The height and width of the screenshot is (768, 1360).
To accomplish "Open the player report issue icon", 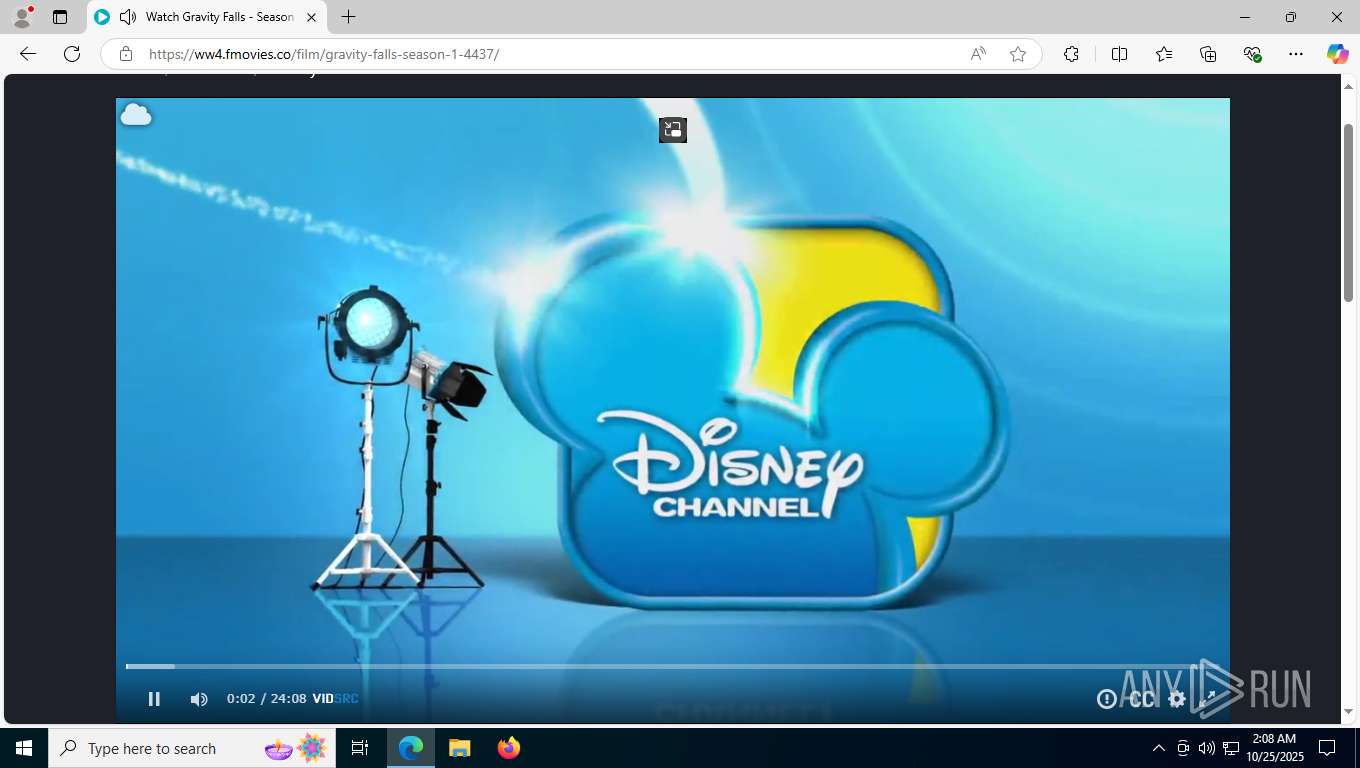I will coord(1106,699).
